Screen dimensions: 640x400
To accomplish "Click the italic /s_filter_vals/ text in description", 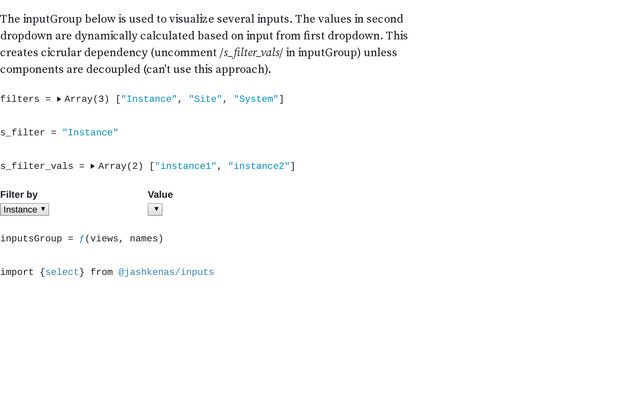I will pyautogui.click(x=250, y=52).
